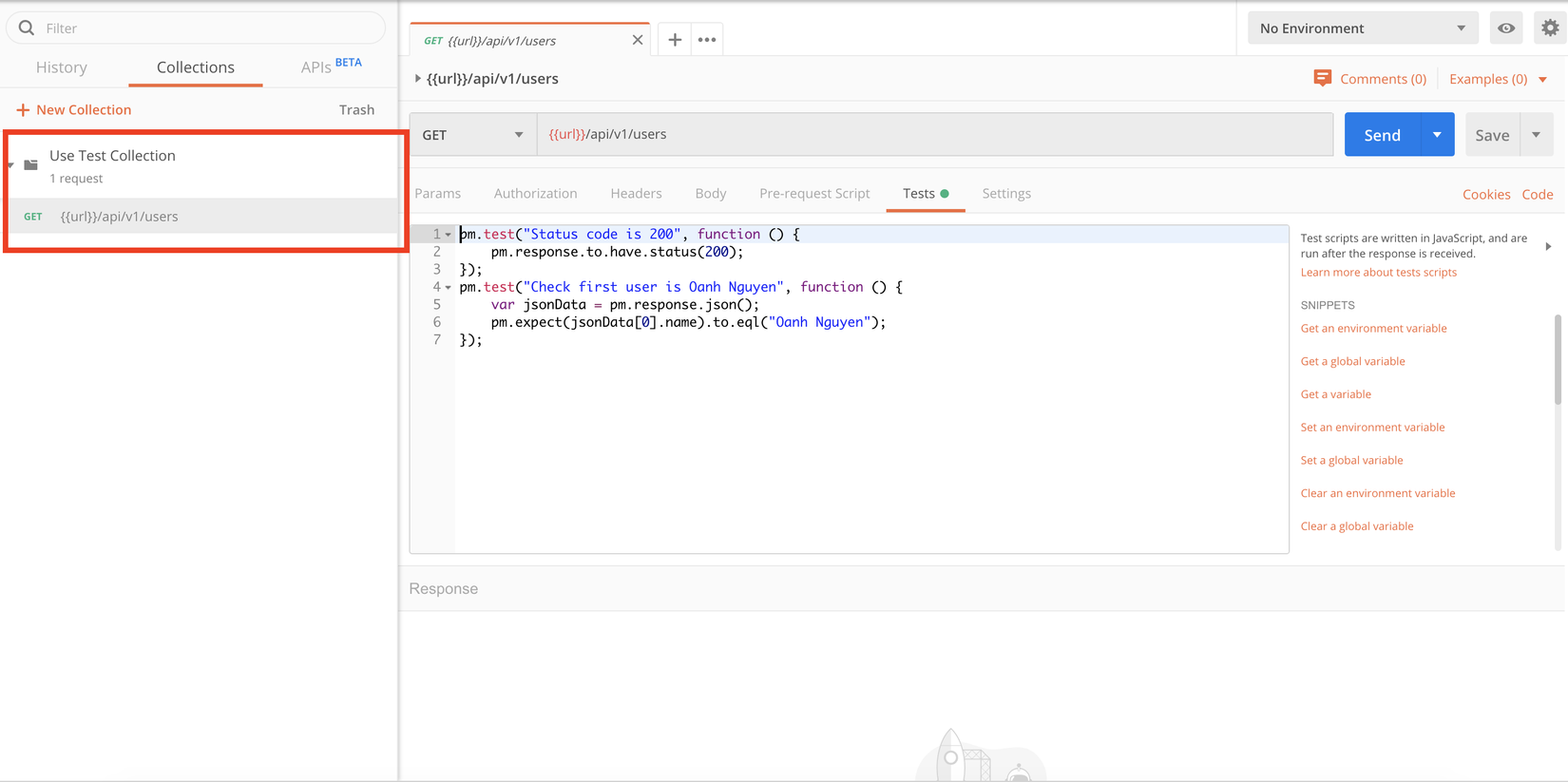Open the request Settings tab
Viewport: 1568px width, 782px height.
tap(1006, 193)
